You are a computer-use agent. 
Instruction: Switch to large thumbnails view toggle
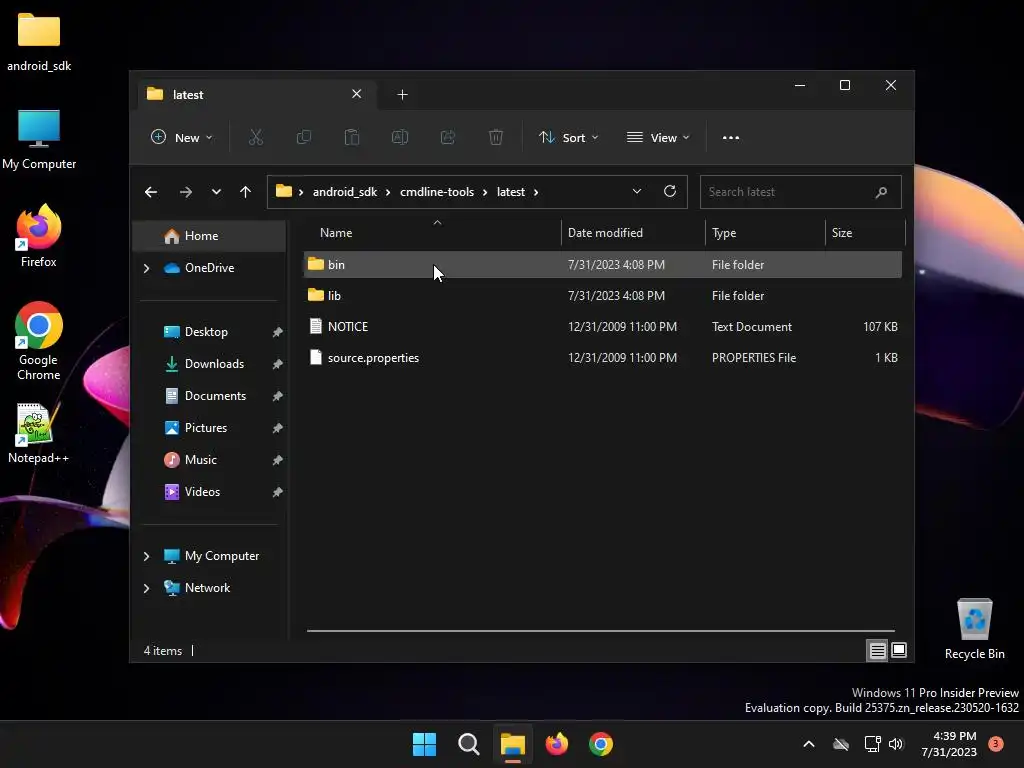point(899,650)
